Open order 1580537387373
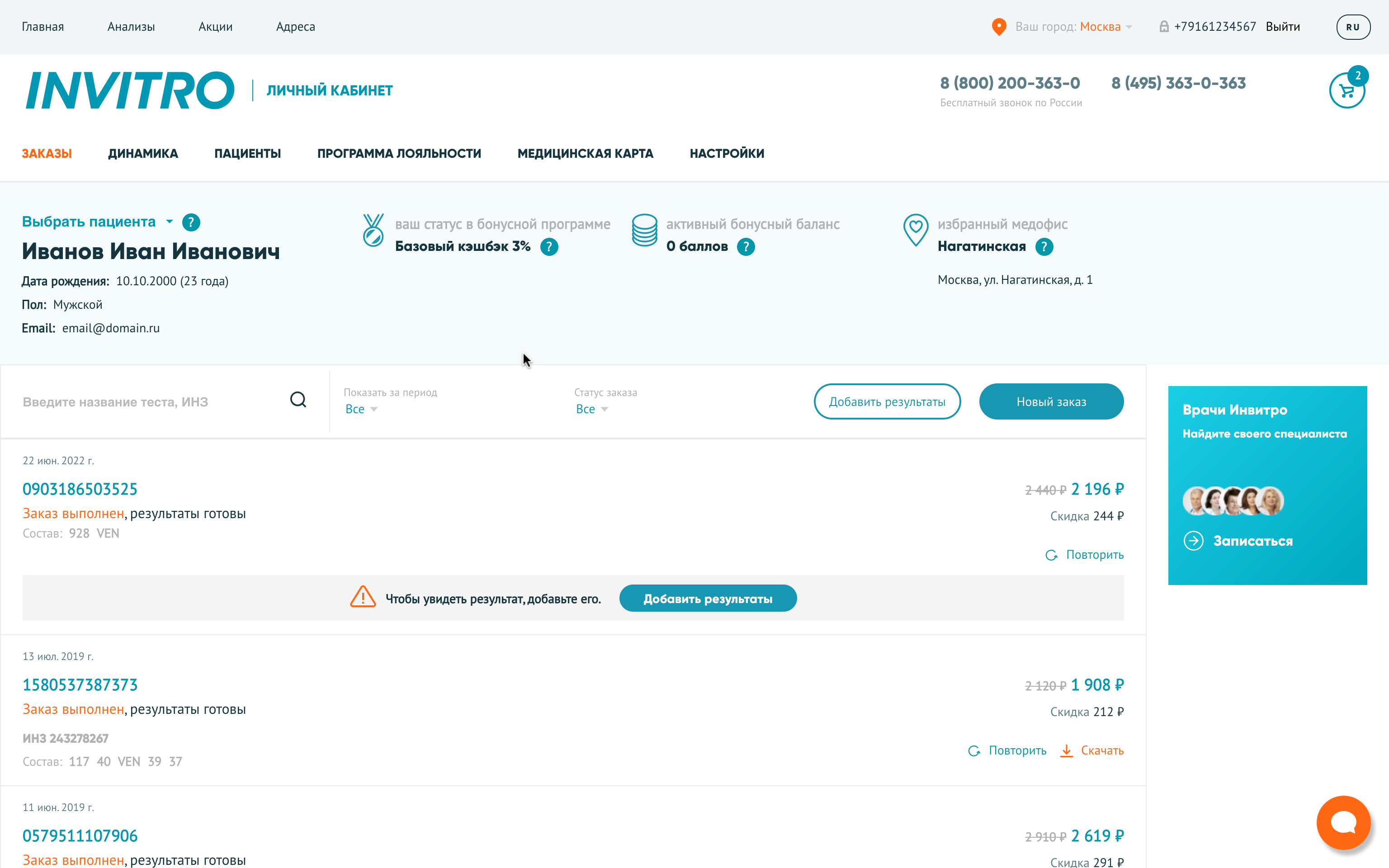Viewport: 1389px width, 868px height. point(80,685)
